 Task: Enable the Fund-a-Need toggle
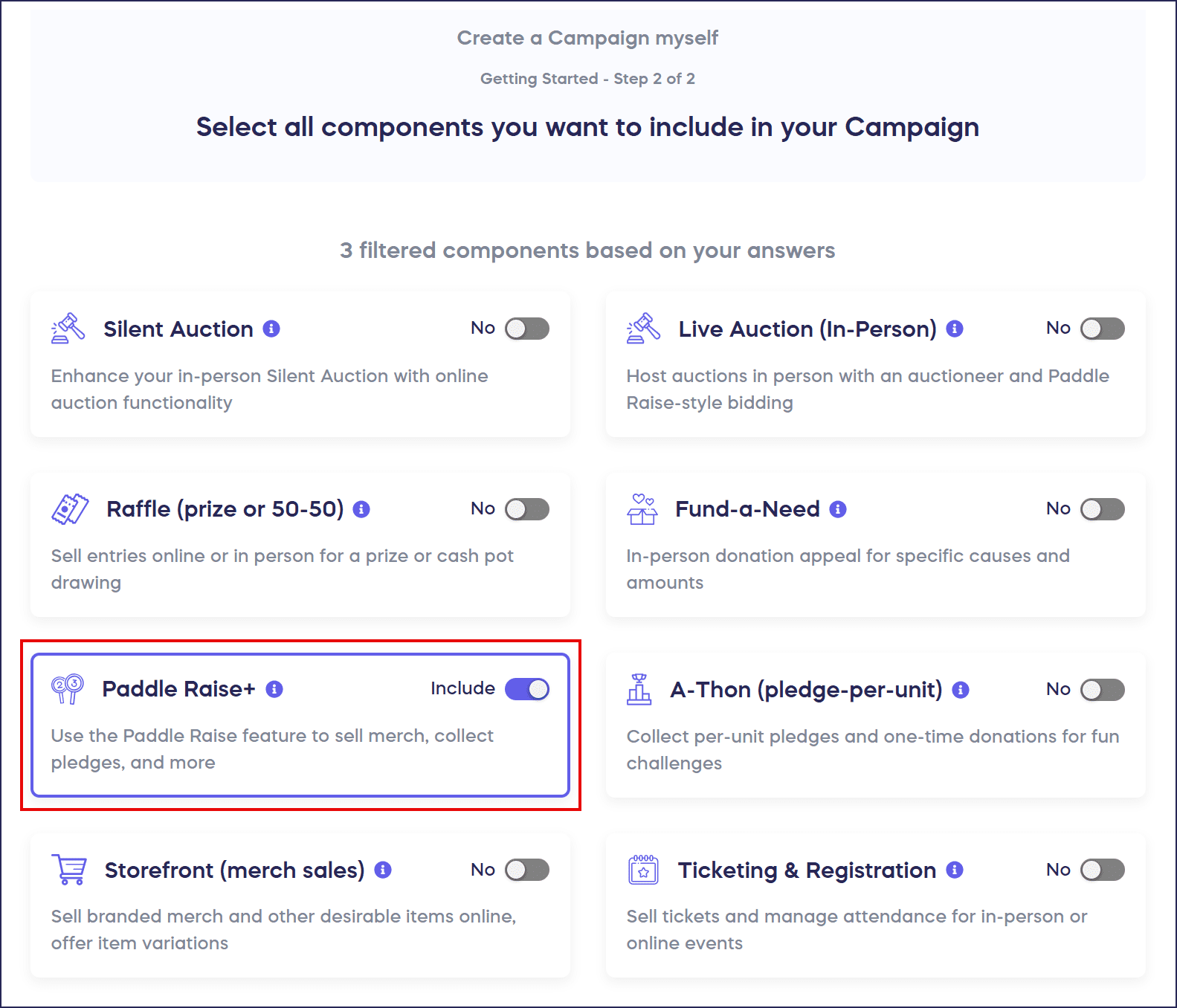1102,509
